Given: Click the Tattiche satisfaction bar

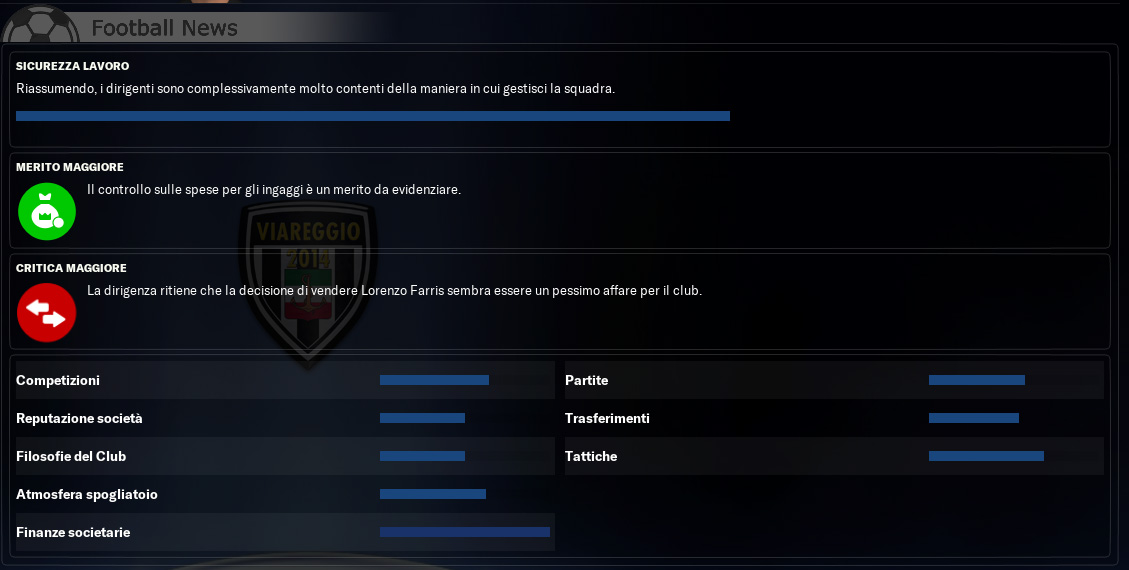Looking at the screenshot, I should point(986,456).
